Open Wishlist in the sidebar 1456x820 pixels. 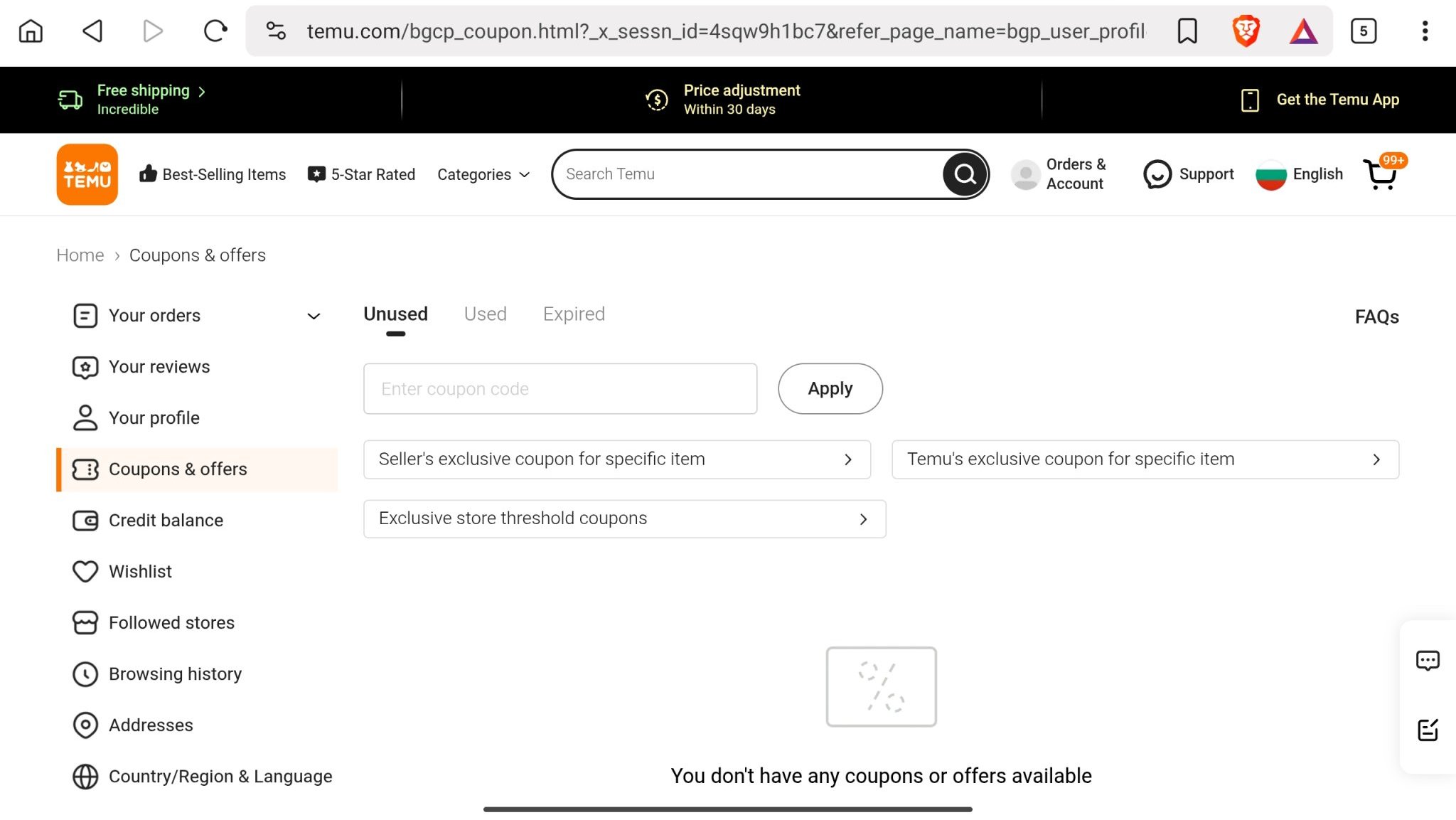point(140,572)
